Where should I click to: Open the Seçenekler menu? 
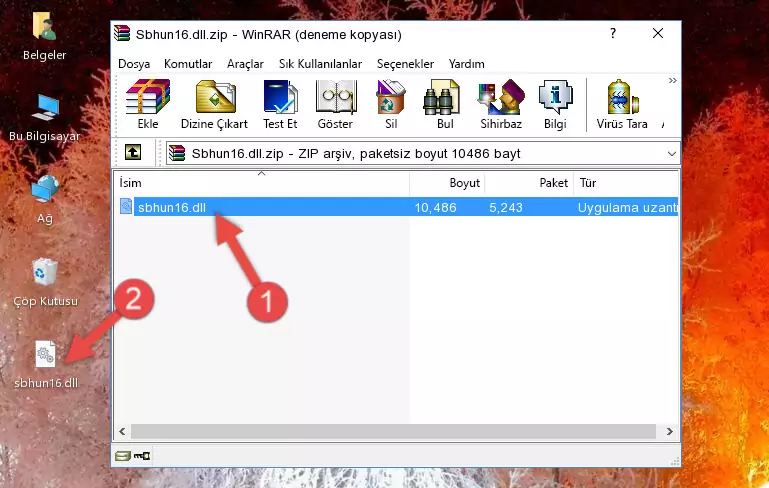[x=405, y=64]
